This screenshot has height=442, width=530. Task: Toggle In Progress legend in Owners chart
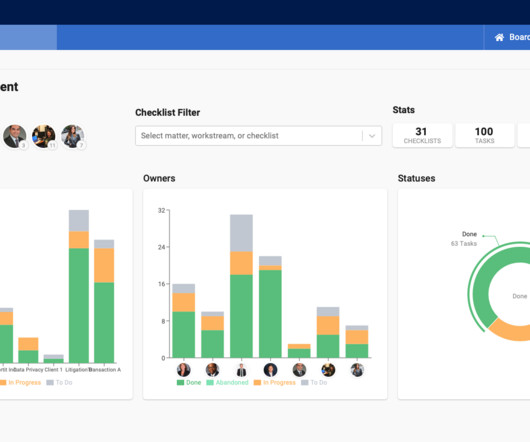click(x=275, y=383)
